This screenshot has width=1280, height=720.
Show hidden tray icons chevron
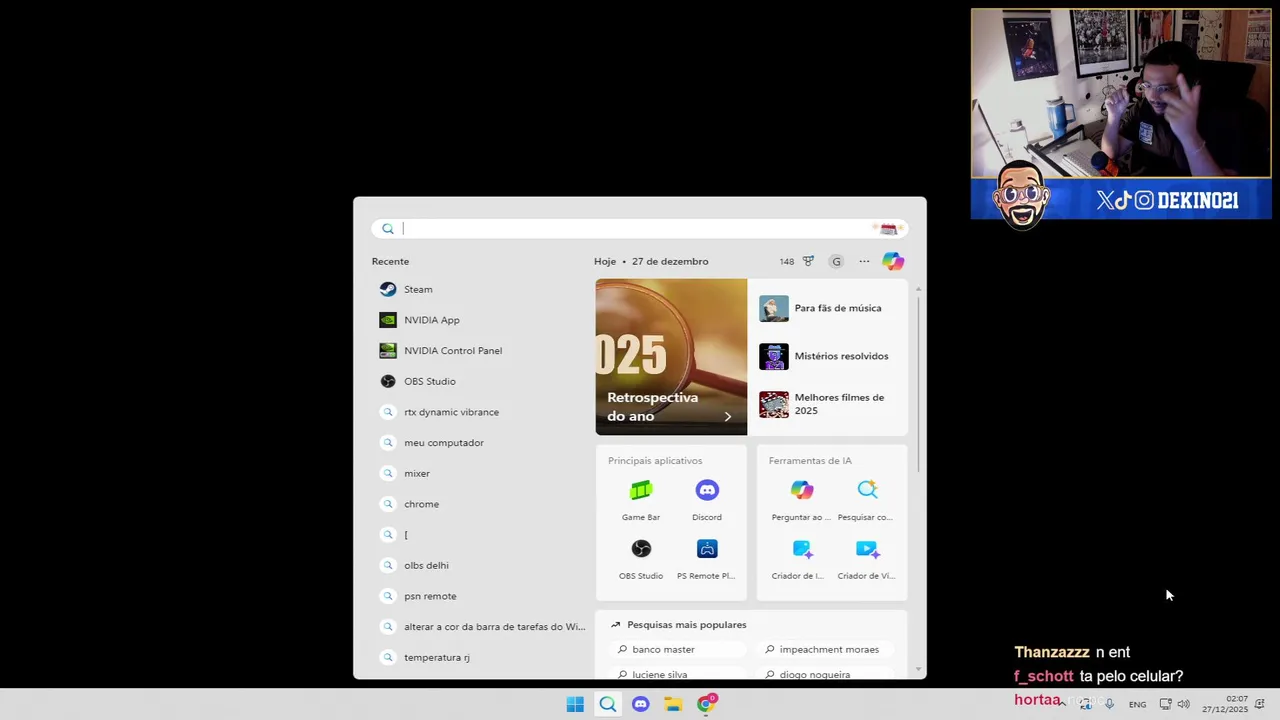1063,704
